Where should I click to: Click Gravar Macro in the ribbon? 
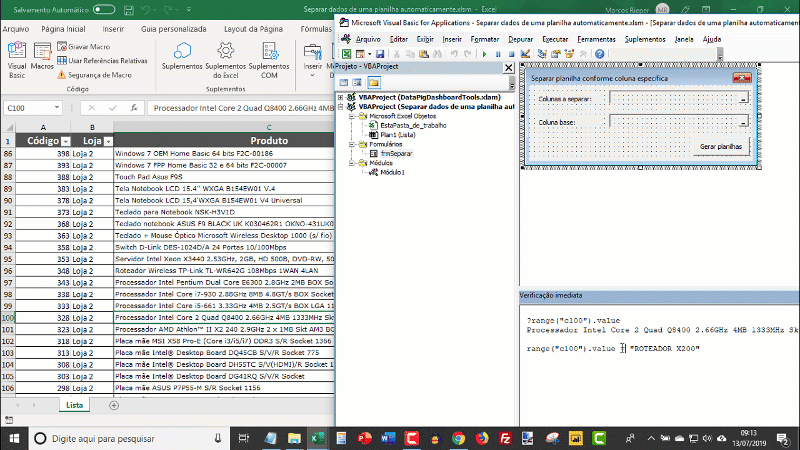[84, 46]
